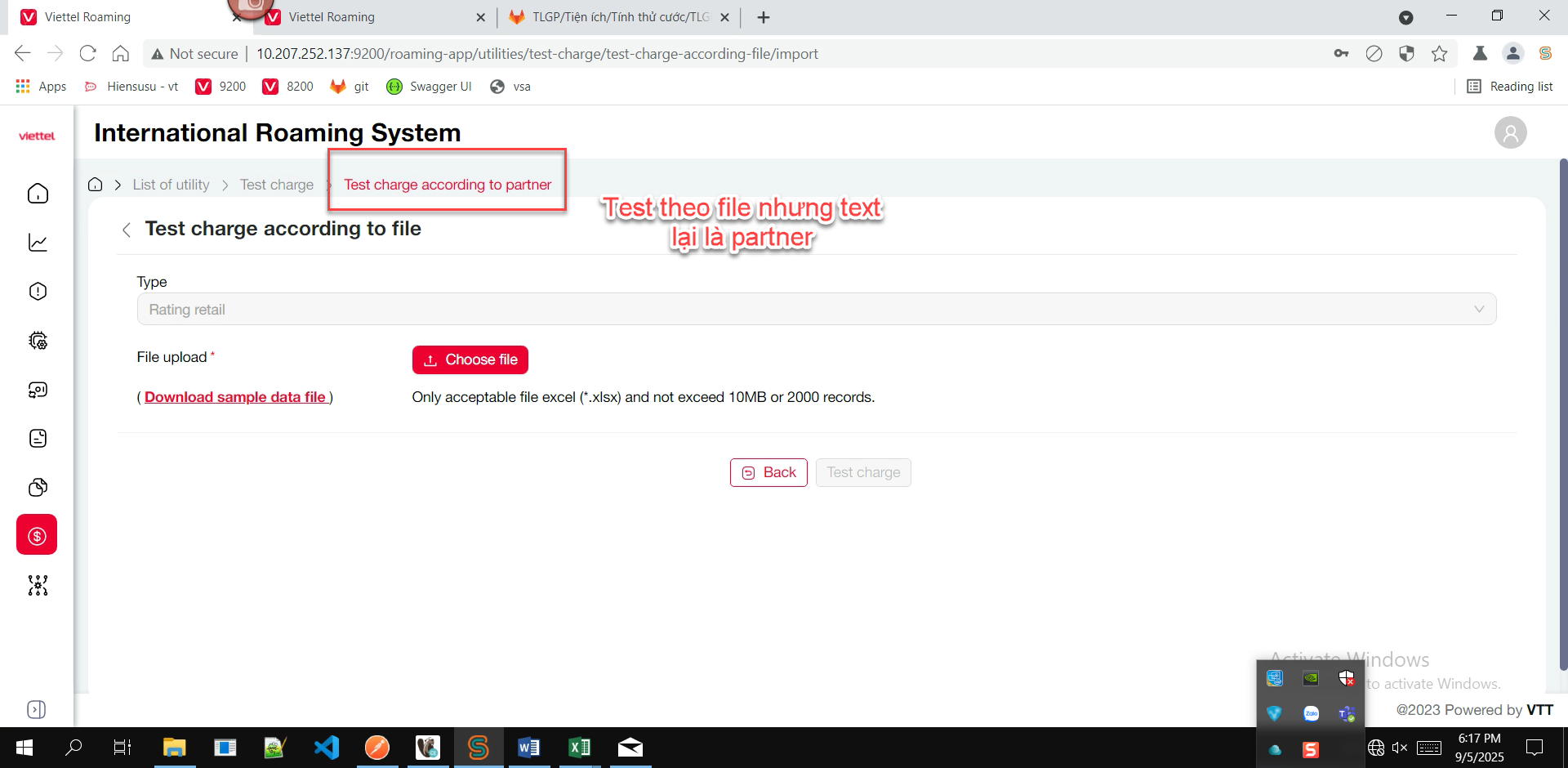Open the Type dropdown showing Rating retail
The image size is (1568, 768).
(816, 310)
